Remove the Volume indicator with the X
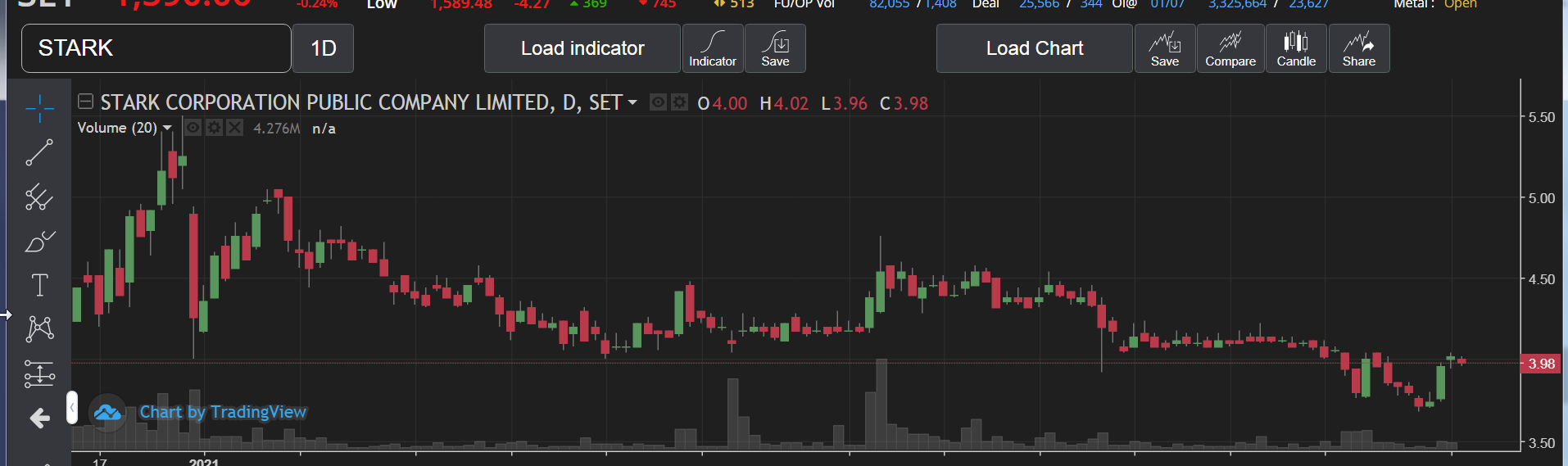 (x=235, y=128)
